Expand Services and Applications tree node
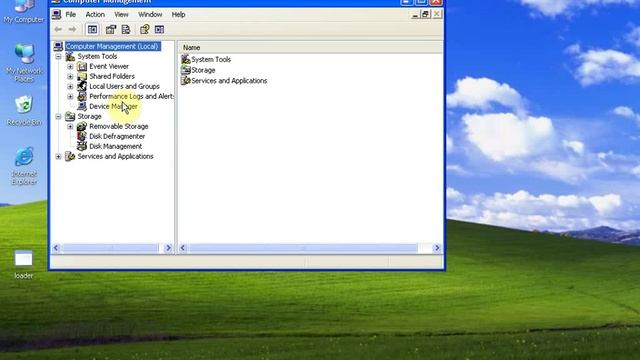This screenshot has height=360, width=640. pos(58,156)
